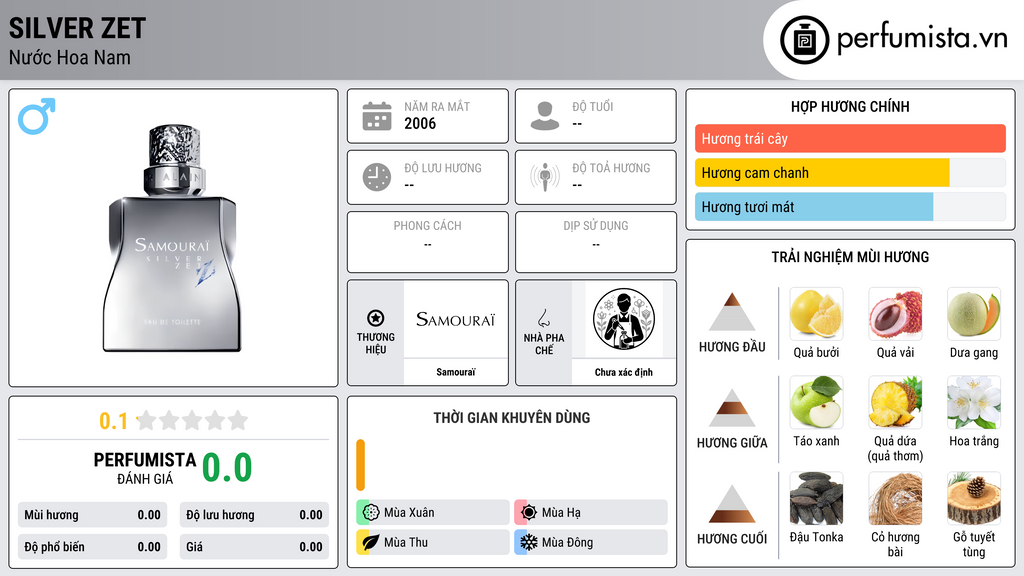Click the Hương trái cây accord bar
This screenshot has width=1024, height=576.
click(850, 138)
